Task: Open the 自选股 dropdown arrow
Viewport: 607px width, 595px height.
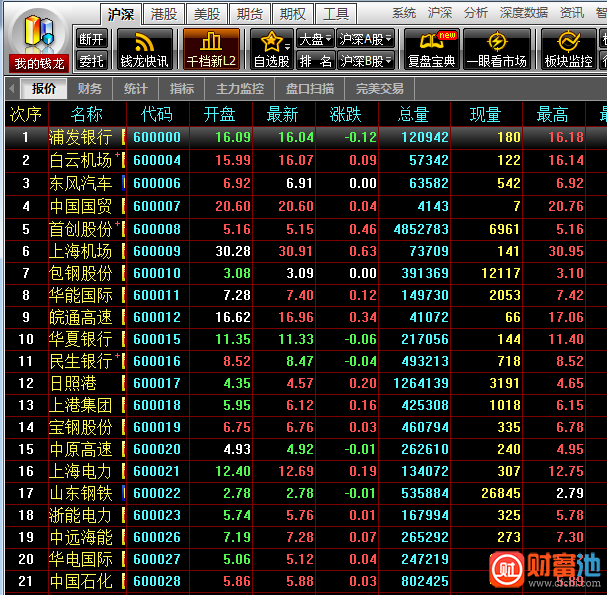Action: [x=287, y=47]
